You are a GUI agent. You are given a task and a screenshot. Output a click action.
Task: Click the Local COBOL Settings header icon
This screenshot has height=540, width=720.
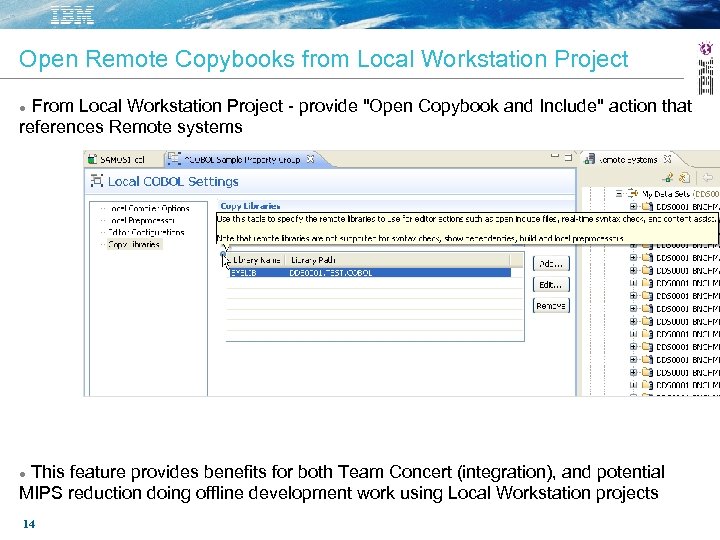96,180
